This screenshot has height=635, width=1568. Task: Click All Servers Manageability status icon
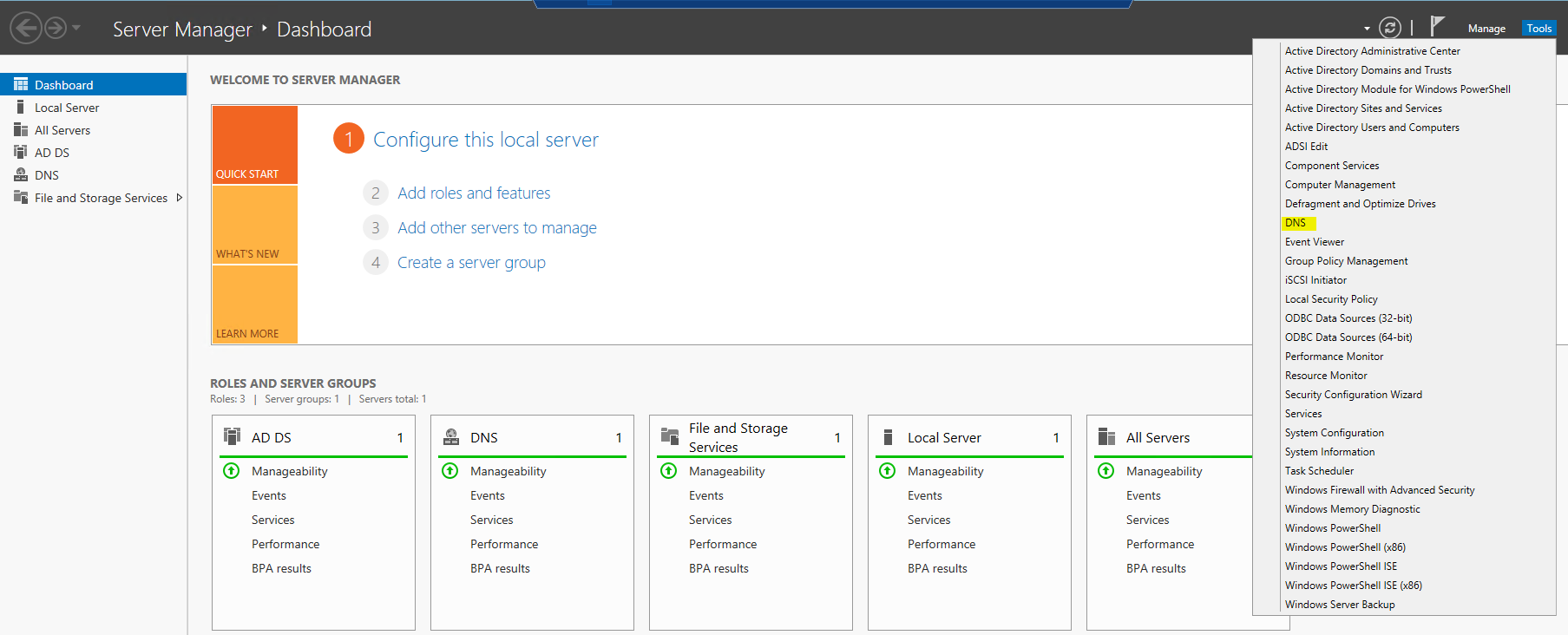pos(1106,471)
